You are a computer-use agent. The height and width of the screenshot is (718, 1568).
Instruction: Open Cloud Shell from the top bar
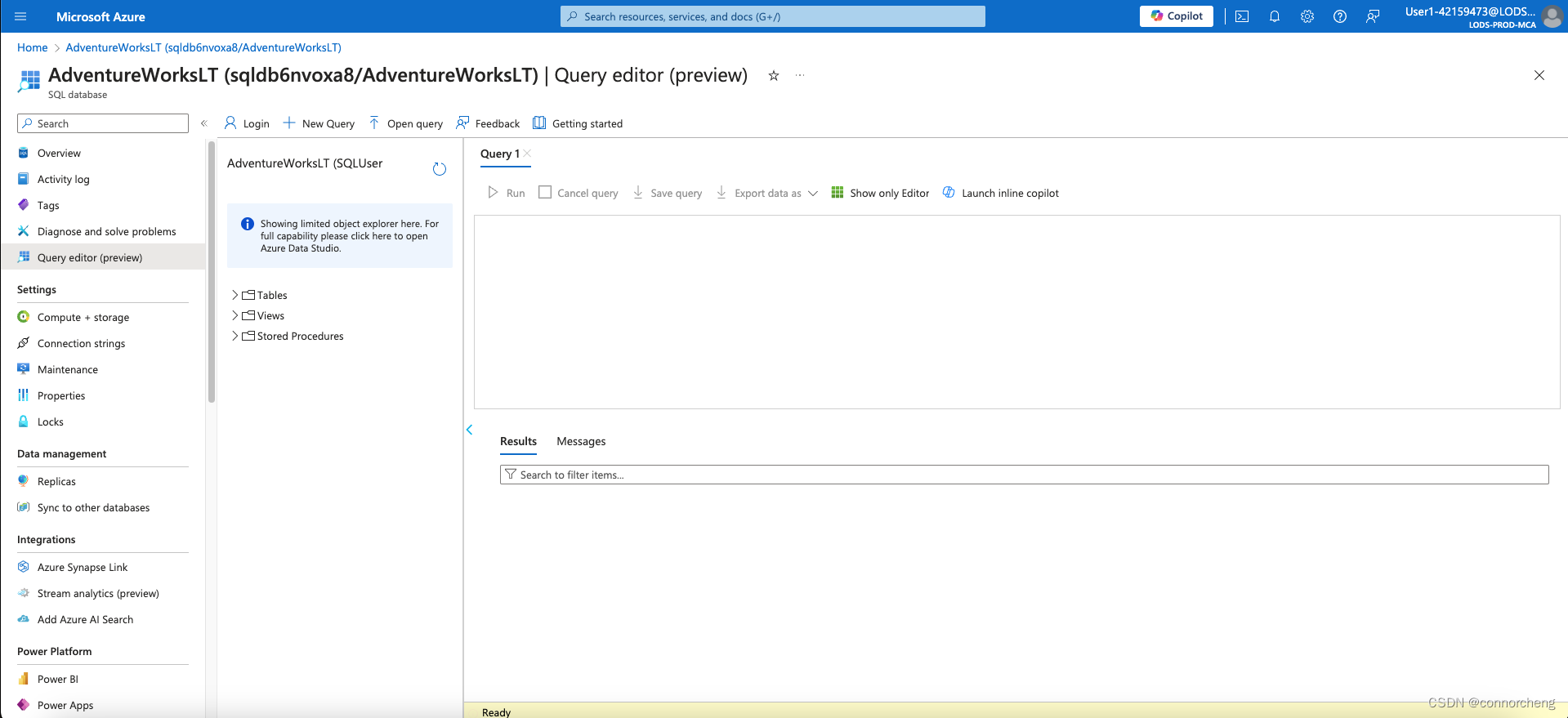tap(1242, 16)
